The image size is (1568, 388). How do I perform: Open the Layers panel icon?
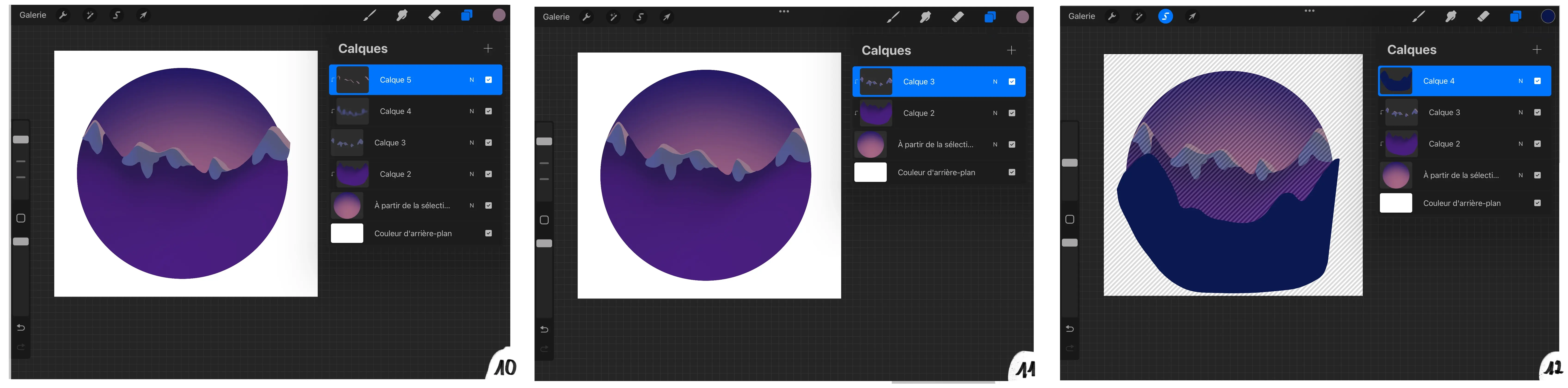pos(467,15)
